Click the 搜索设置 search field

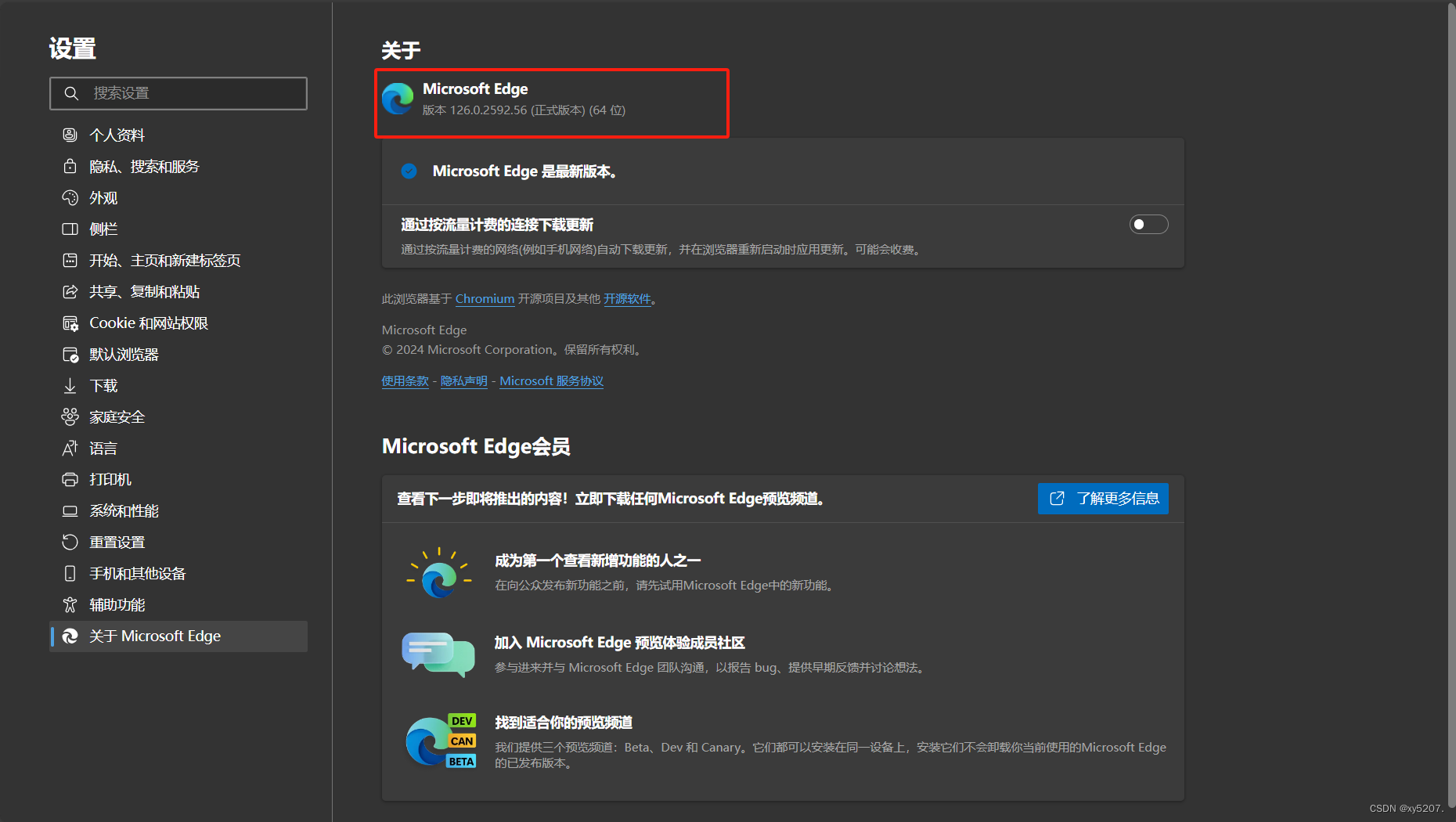[178, 93]
